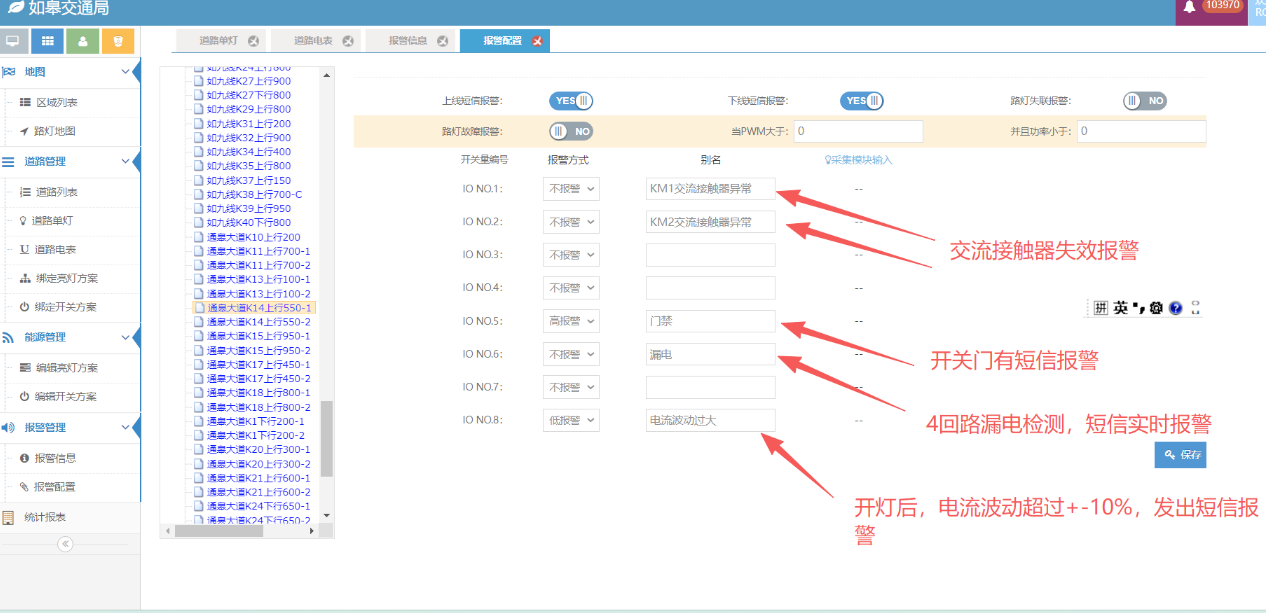
Task: Select tree node 通皋大道K14上行550-1
Action: 259,308
